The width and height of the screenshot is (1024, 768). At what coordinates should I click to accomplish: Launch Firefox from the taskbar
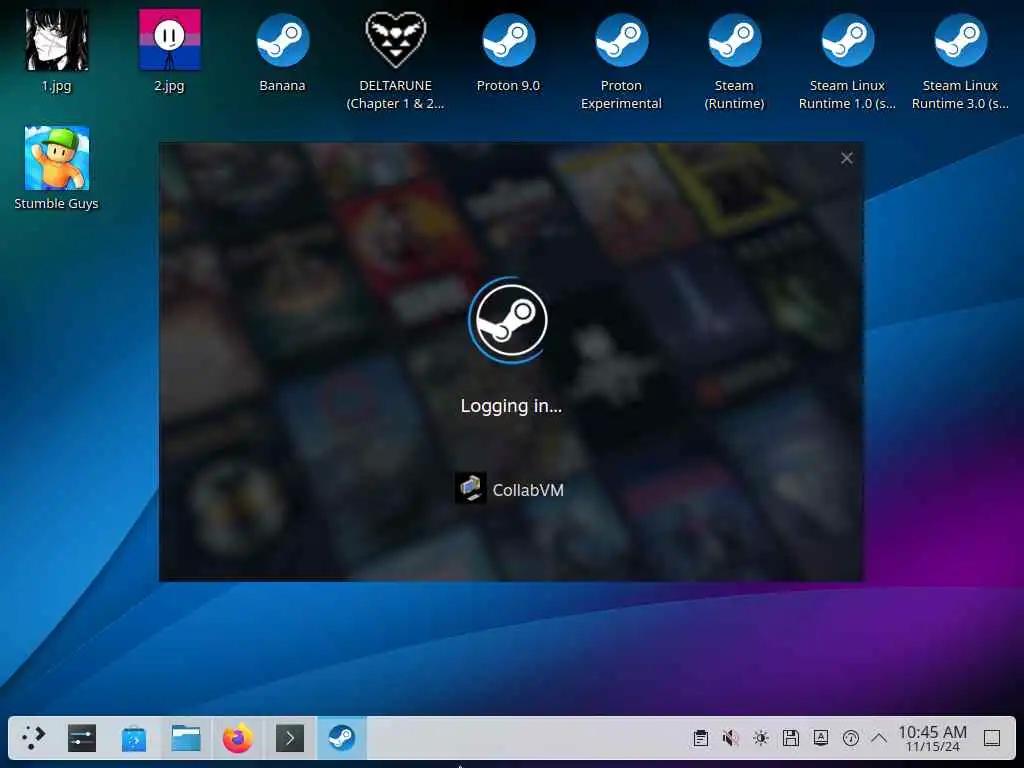click(238, 738)
